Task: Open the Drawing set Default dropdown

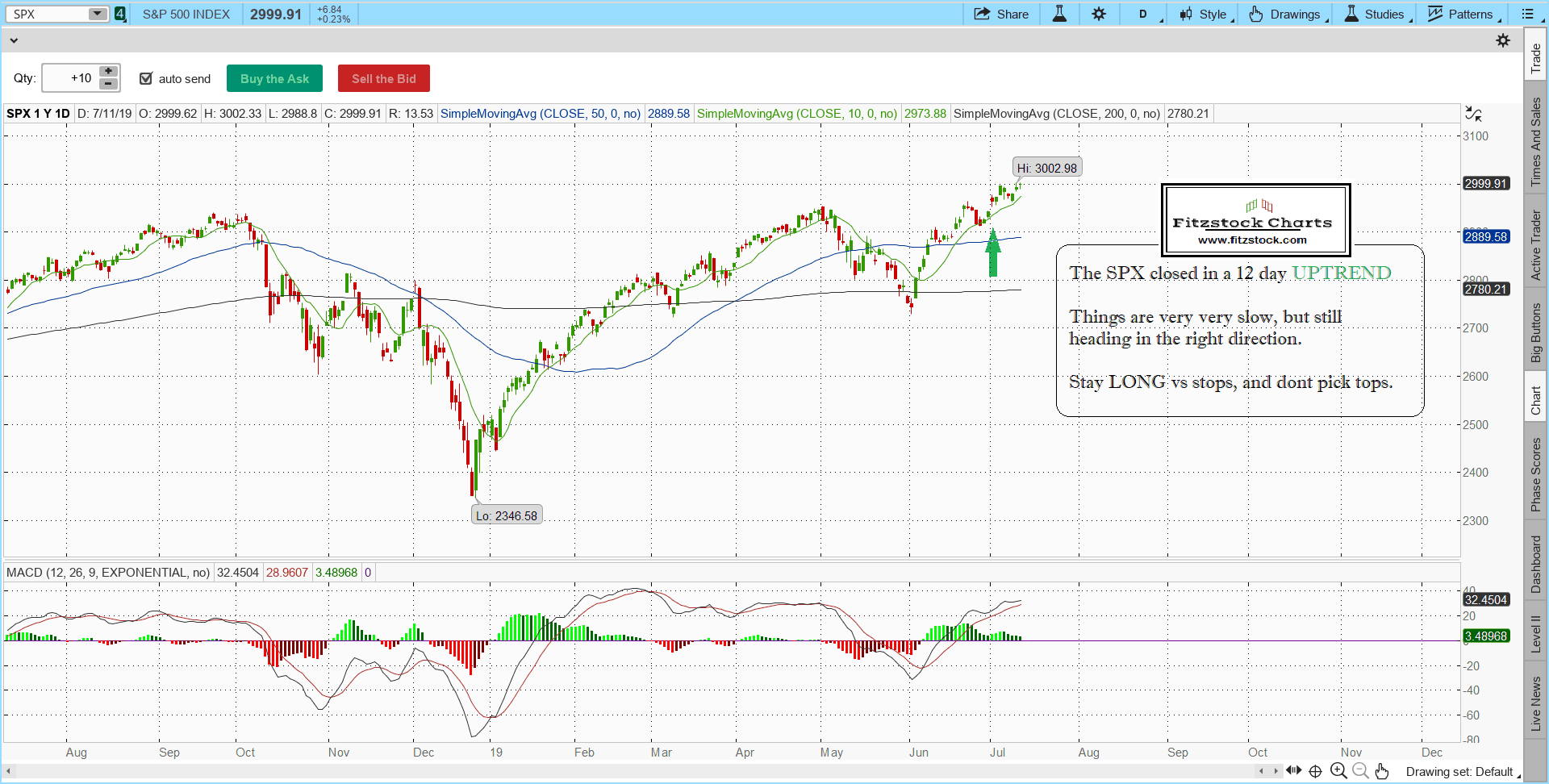Action: click(x=1462, y=772)
